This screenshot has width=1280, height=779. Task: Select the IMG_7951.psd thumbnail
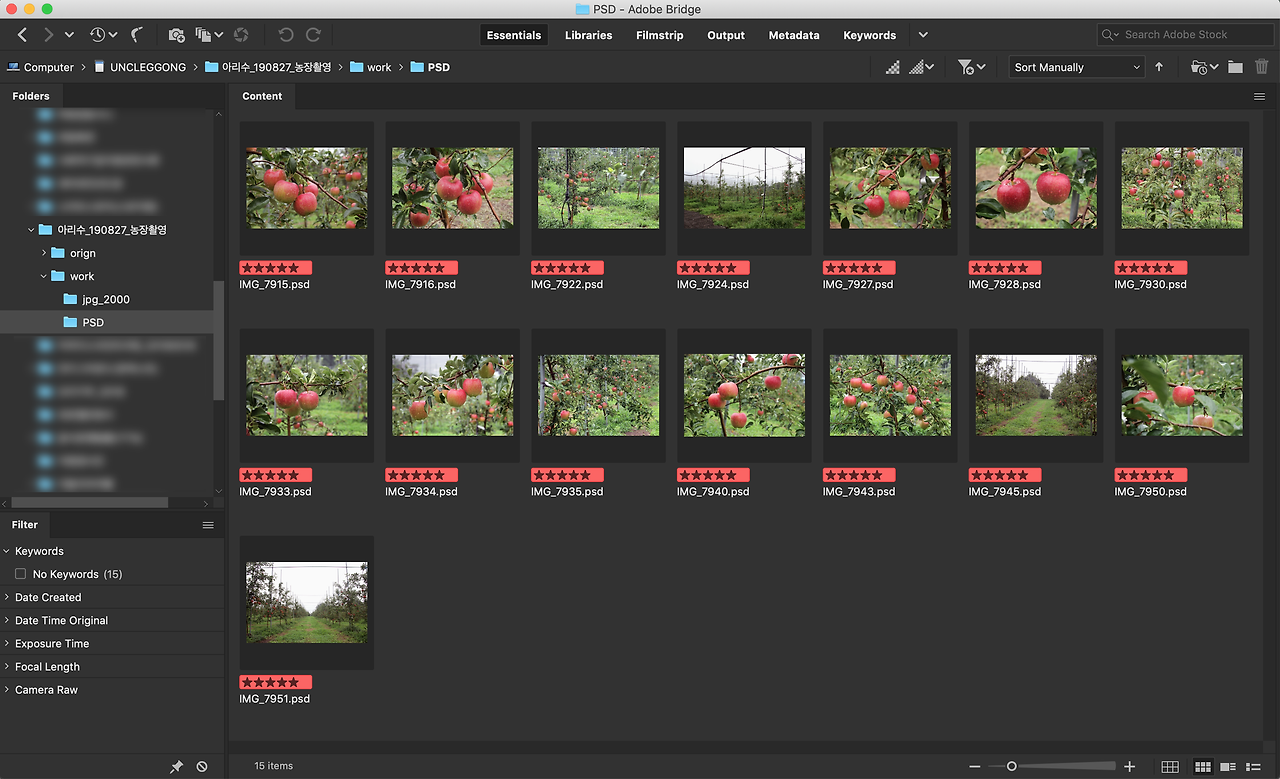[x=307, y=602]
